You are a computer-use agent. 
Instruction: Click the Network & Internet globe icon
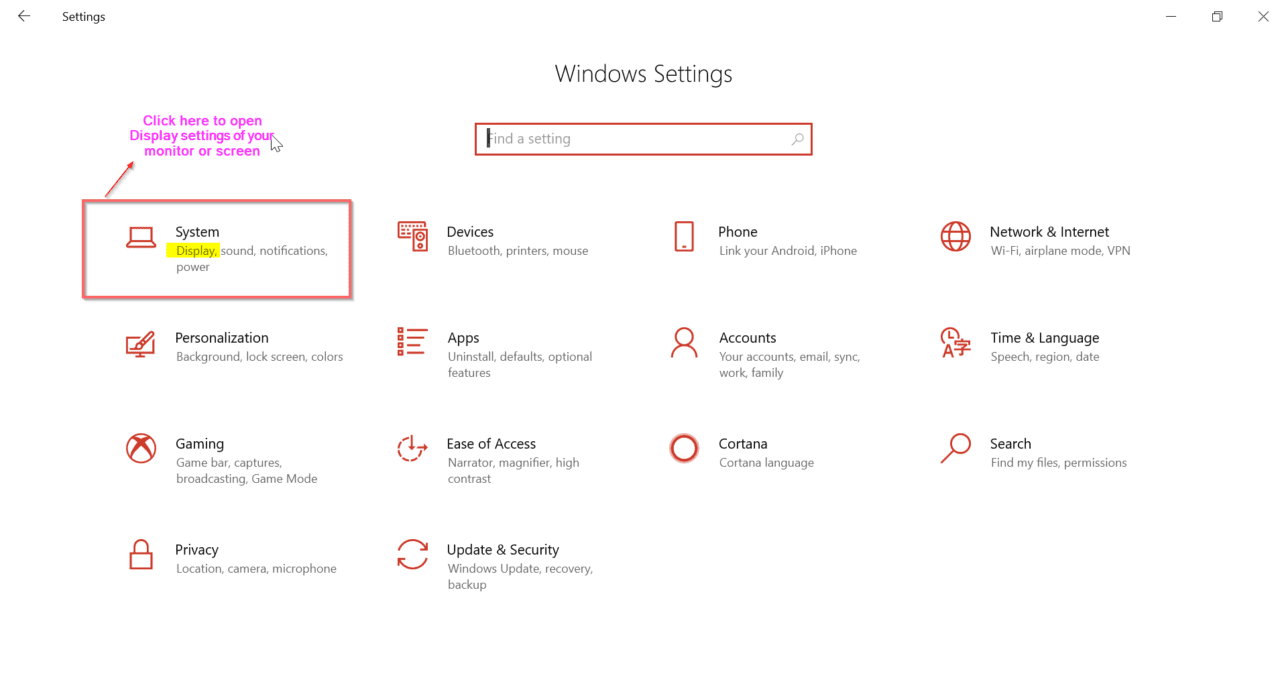click(x=956, y=238)
